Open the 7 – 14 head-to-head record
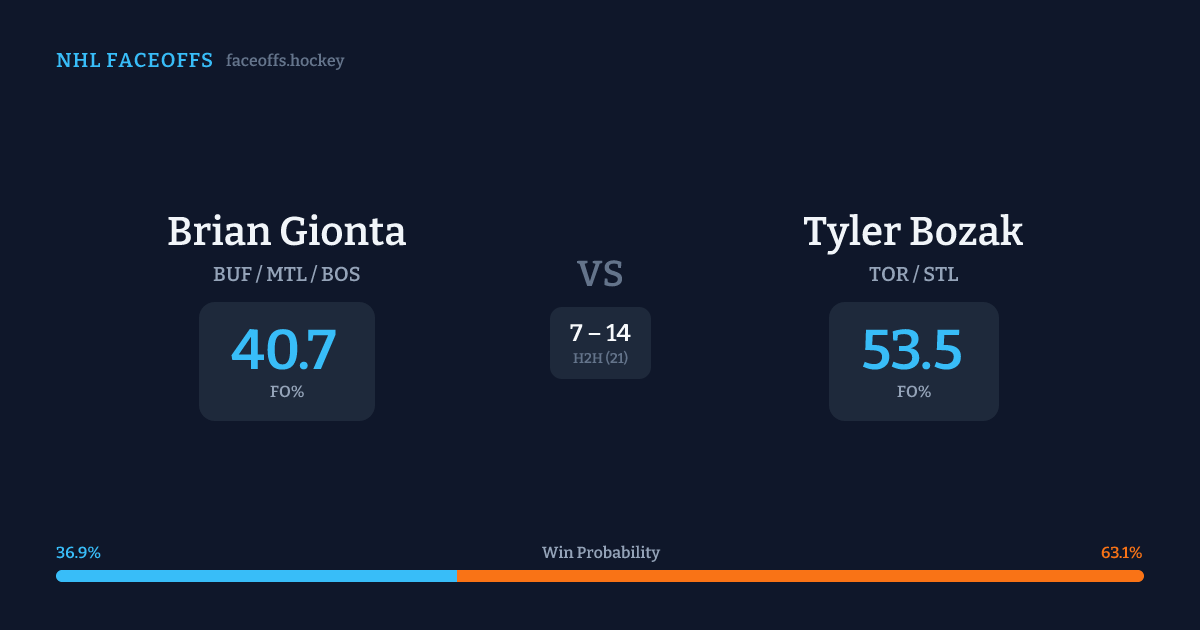Image resolution: width=1200 pixels, height=630 pixels. click(600, 333)
